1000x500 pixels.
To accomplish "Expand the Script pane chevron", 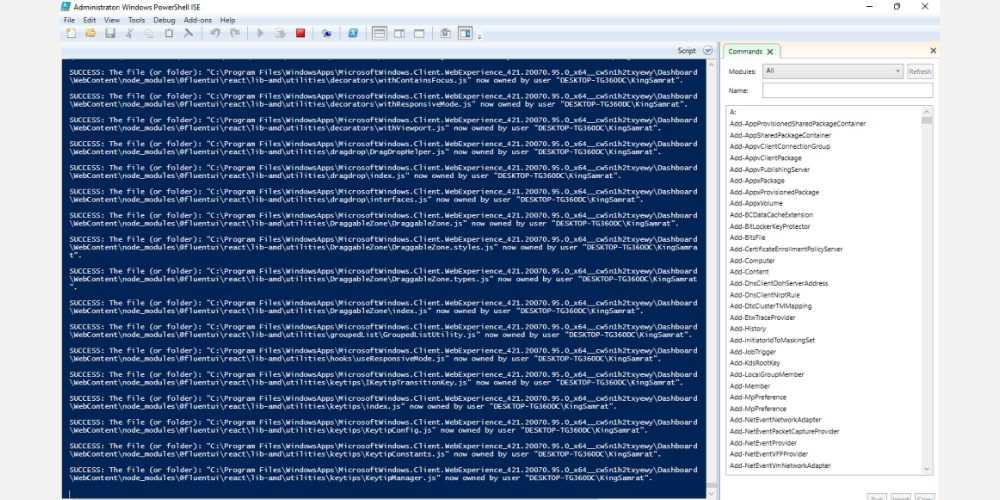I will click(708, 50).
